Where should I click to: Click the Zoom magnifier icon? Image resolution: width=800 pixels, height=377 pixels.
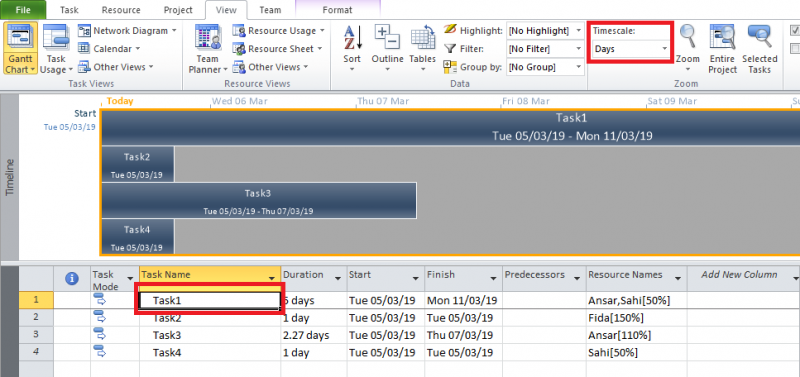pos(687,37)
